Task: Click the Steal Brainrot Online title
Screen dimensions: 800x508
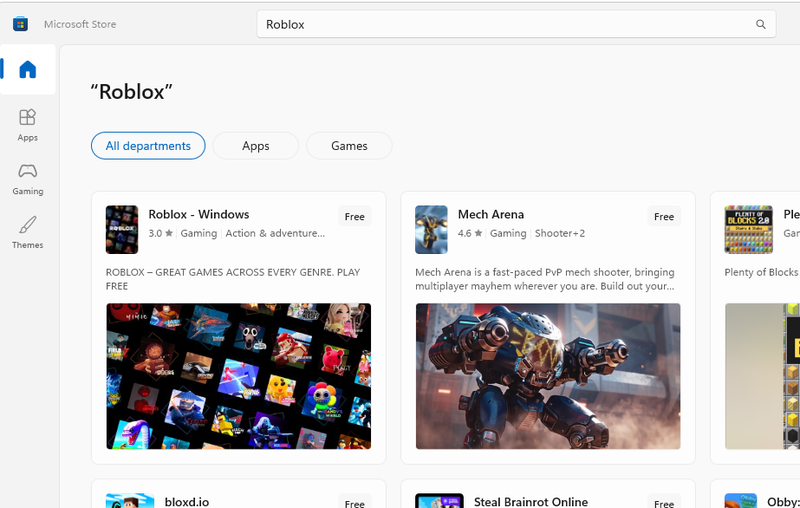Action: point(531,502)
